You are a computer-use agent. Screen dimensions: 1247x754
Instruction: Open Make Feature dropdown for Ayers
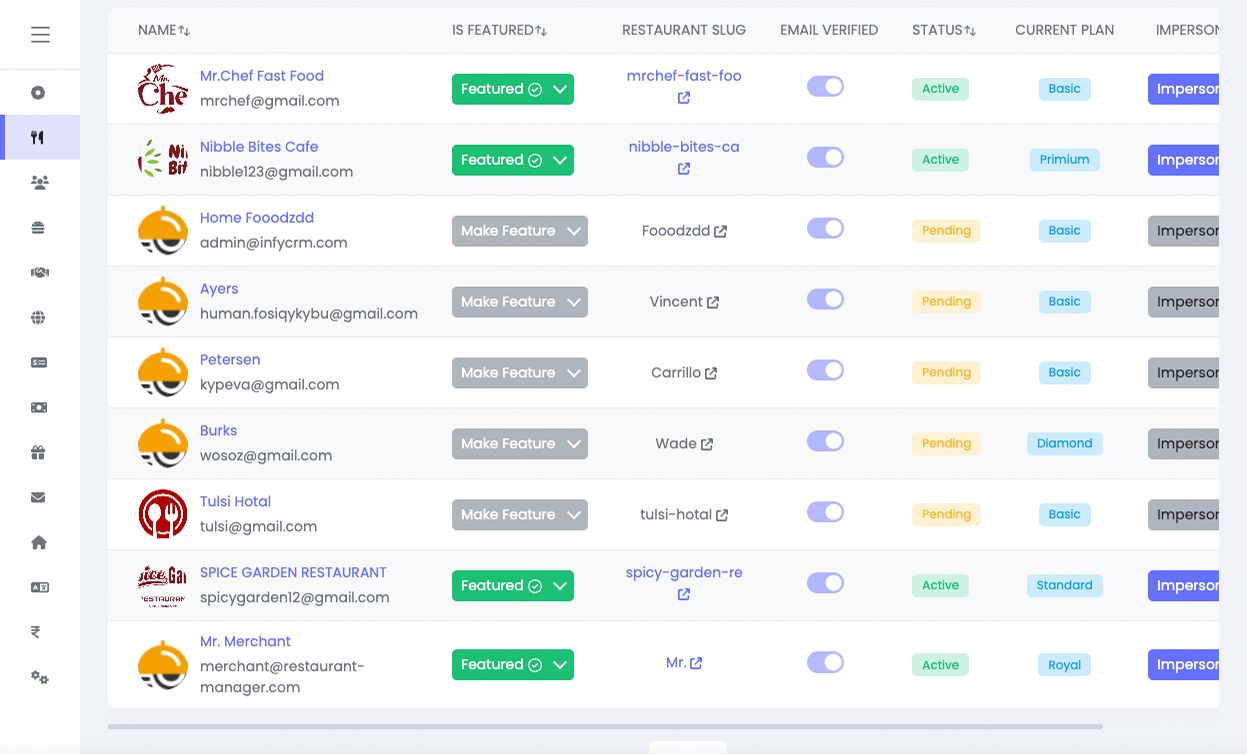coord(519,302)
